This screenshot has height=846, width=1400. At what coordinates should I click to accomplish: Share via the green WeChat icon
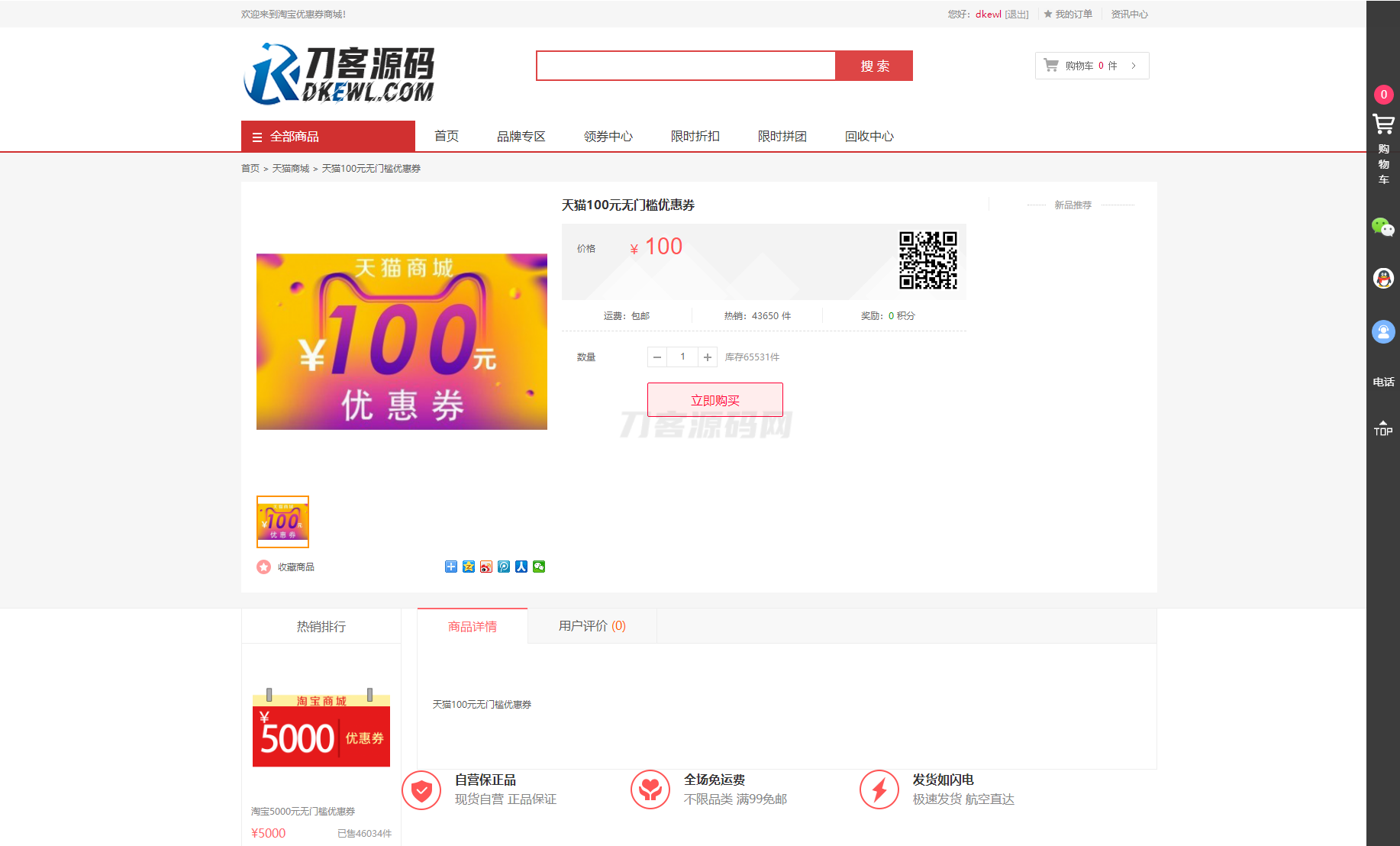[x=539, y=567]
